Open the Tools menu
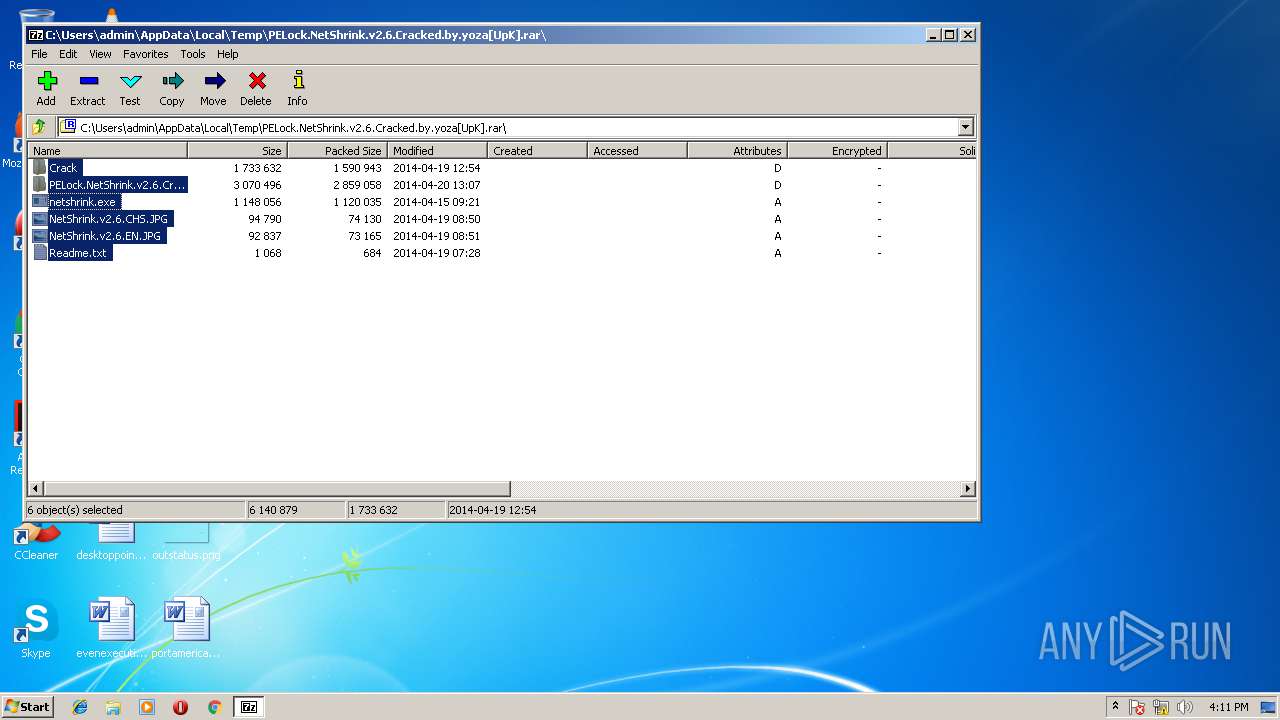1280x720 pixels. 193,54
